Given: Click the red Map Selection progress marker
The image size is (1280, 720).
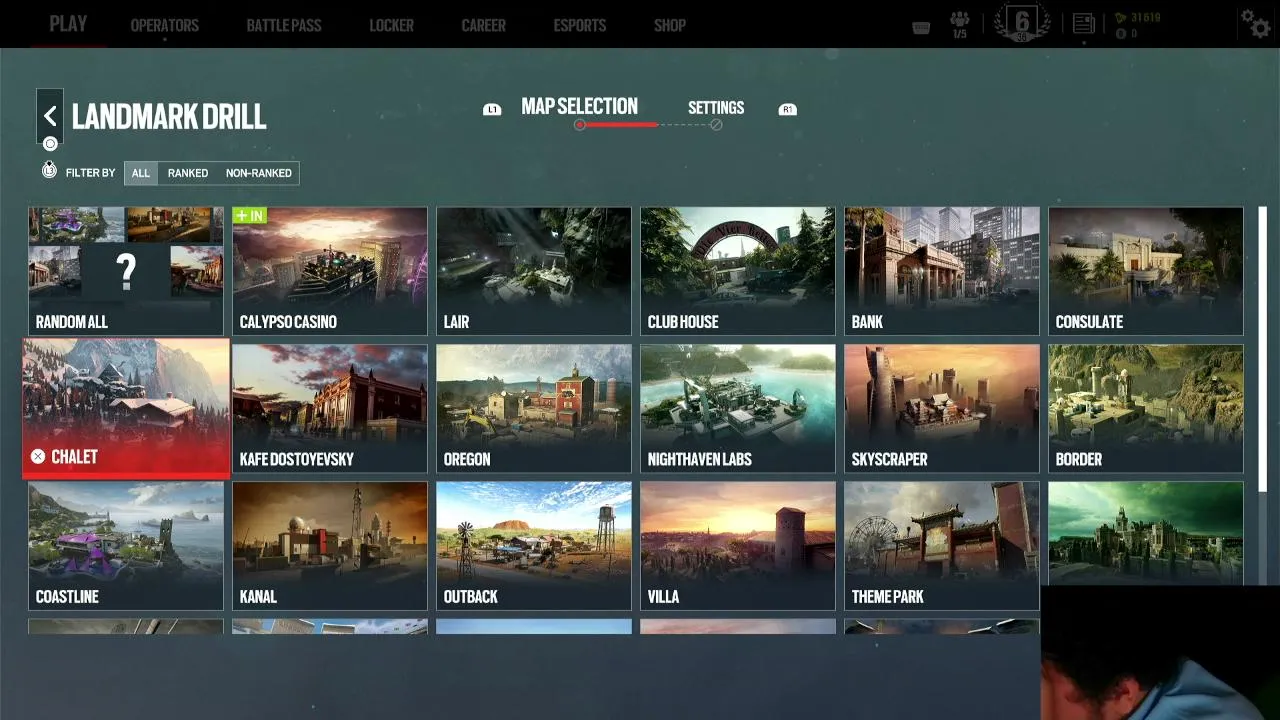Looking at the screenshot, I should 580,125.
